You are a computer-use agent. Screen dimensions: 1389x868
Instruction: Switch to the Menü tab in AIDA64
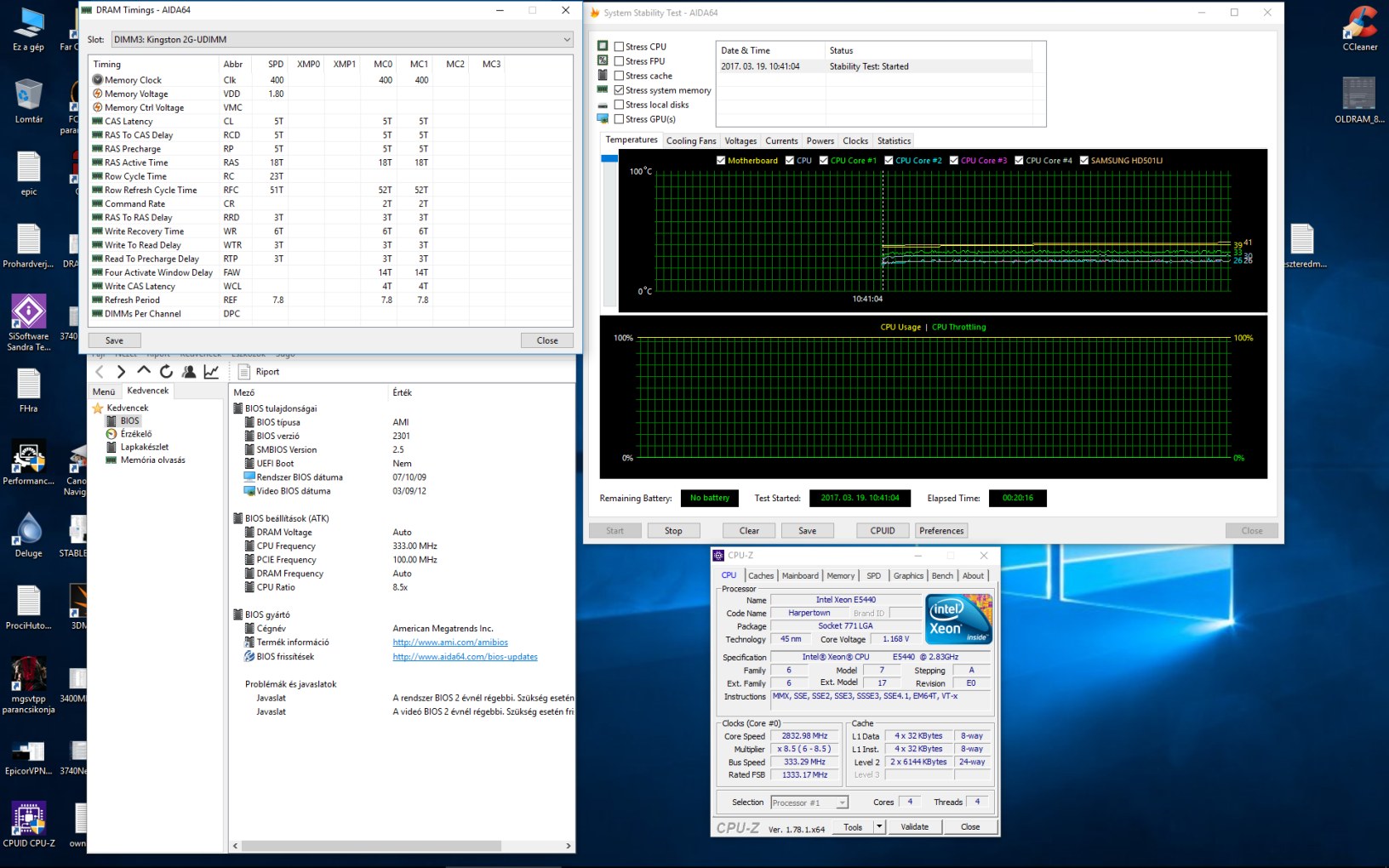[104, 391]
